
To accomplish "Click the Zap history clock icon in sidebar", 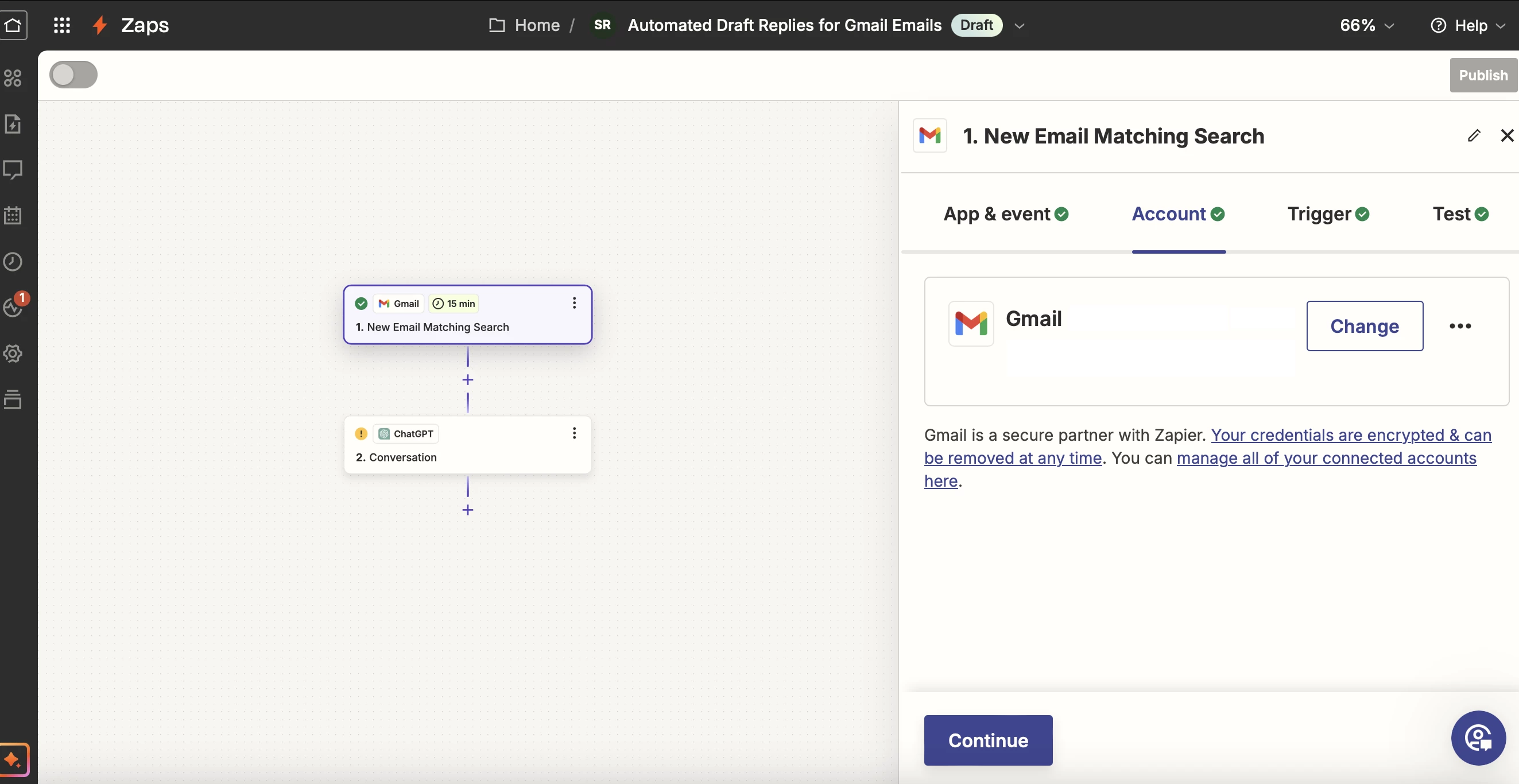I will point(13,262).
